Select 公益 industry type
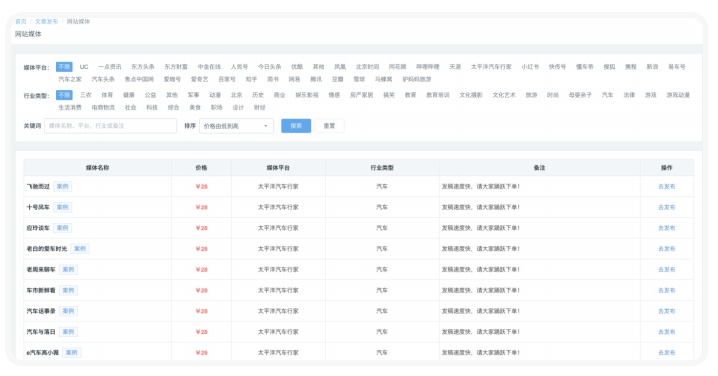718x376 pixels. pos(150,95)
